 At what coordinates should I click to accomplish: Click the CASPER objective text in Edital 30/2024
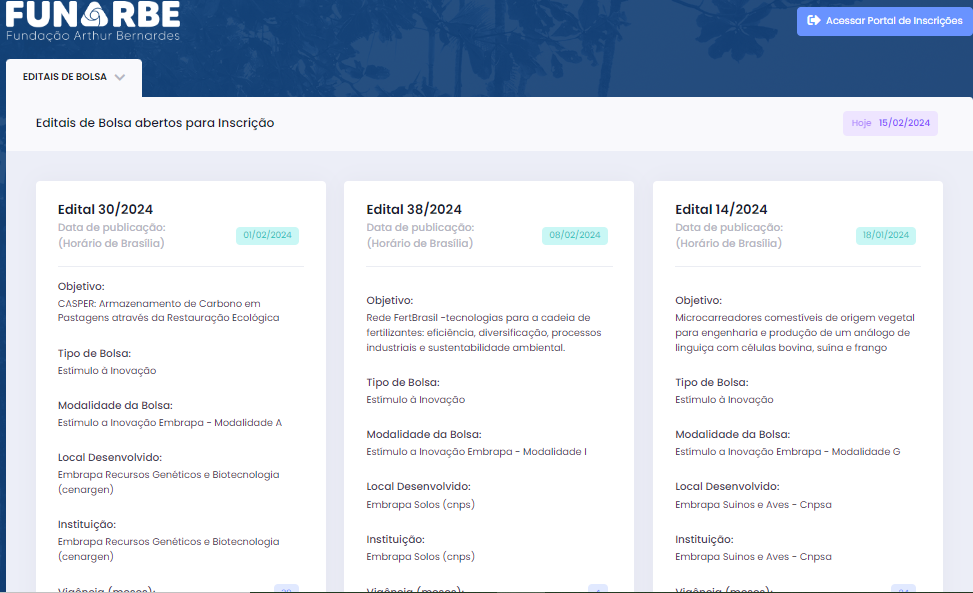coord(168,310)
